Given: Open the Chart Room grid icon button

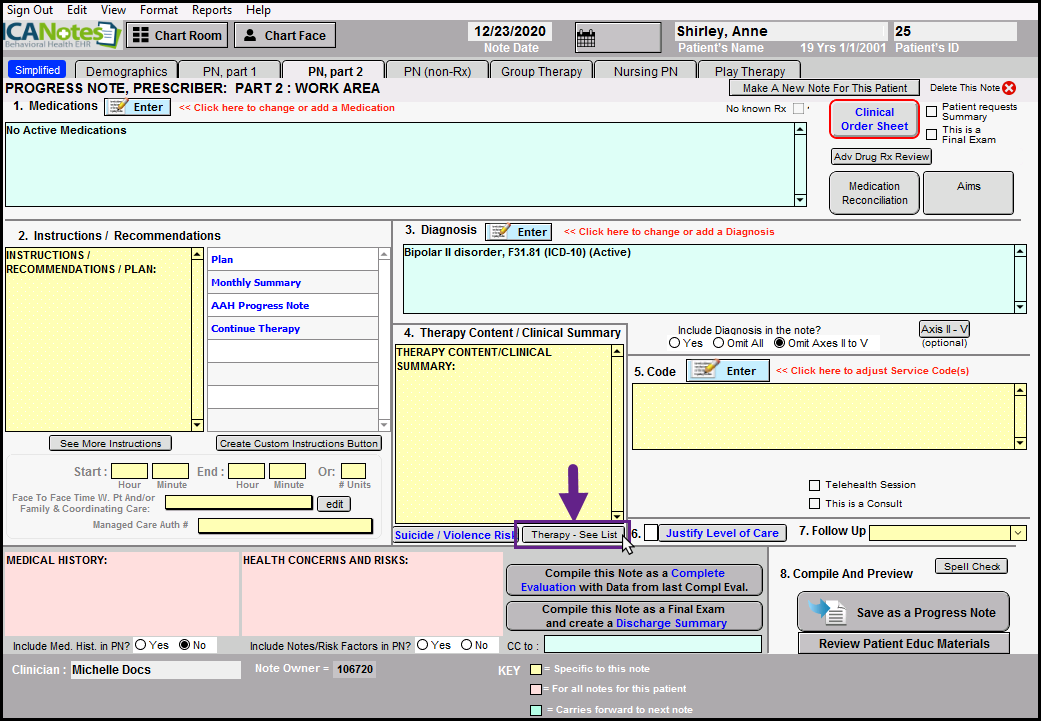Looking at the screenshot, I should tap(177, 36).
